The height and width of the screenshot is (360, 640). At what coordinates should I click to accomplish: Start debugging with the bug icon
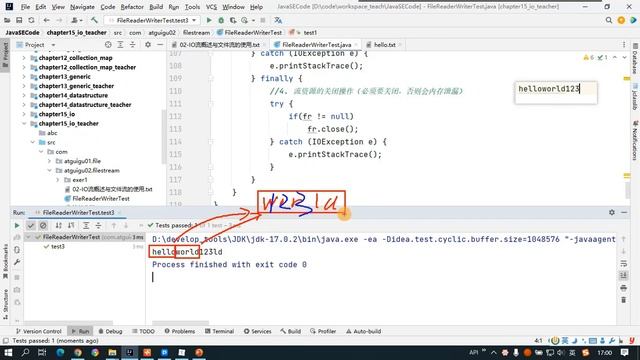tap(221, 20)
